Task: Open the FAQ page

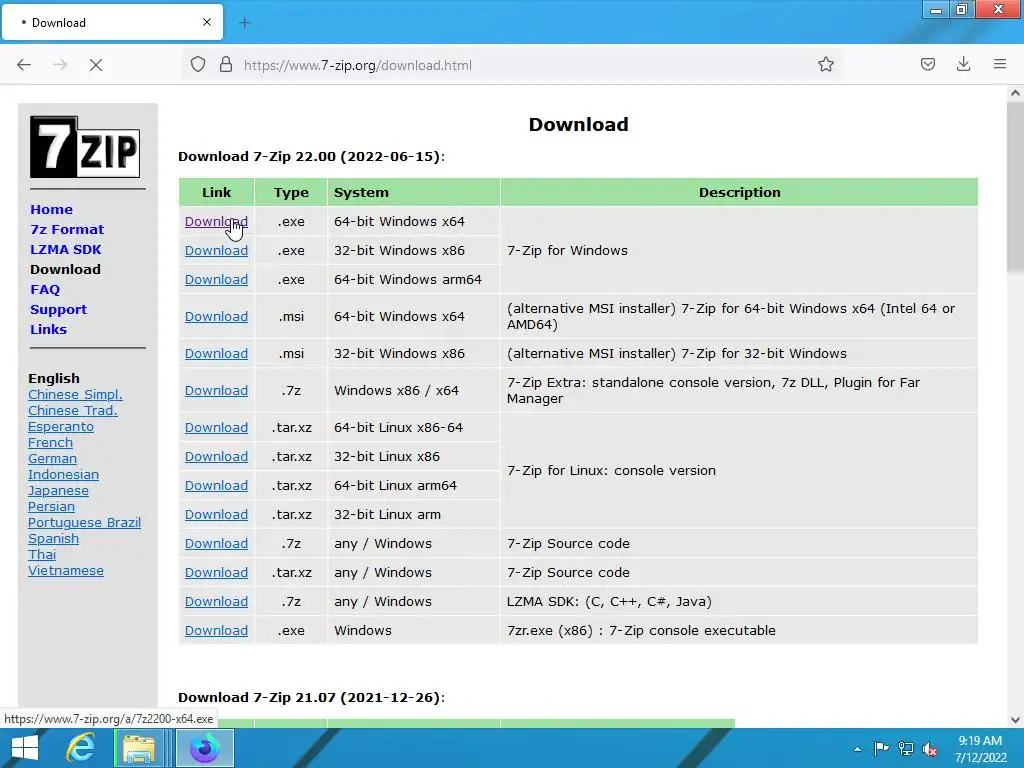Action: tap(45, 289)
